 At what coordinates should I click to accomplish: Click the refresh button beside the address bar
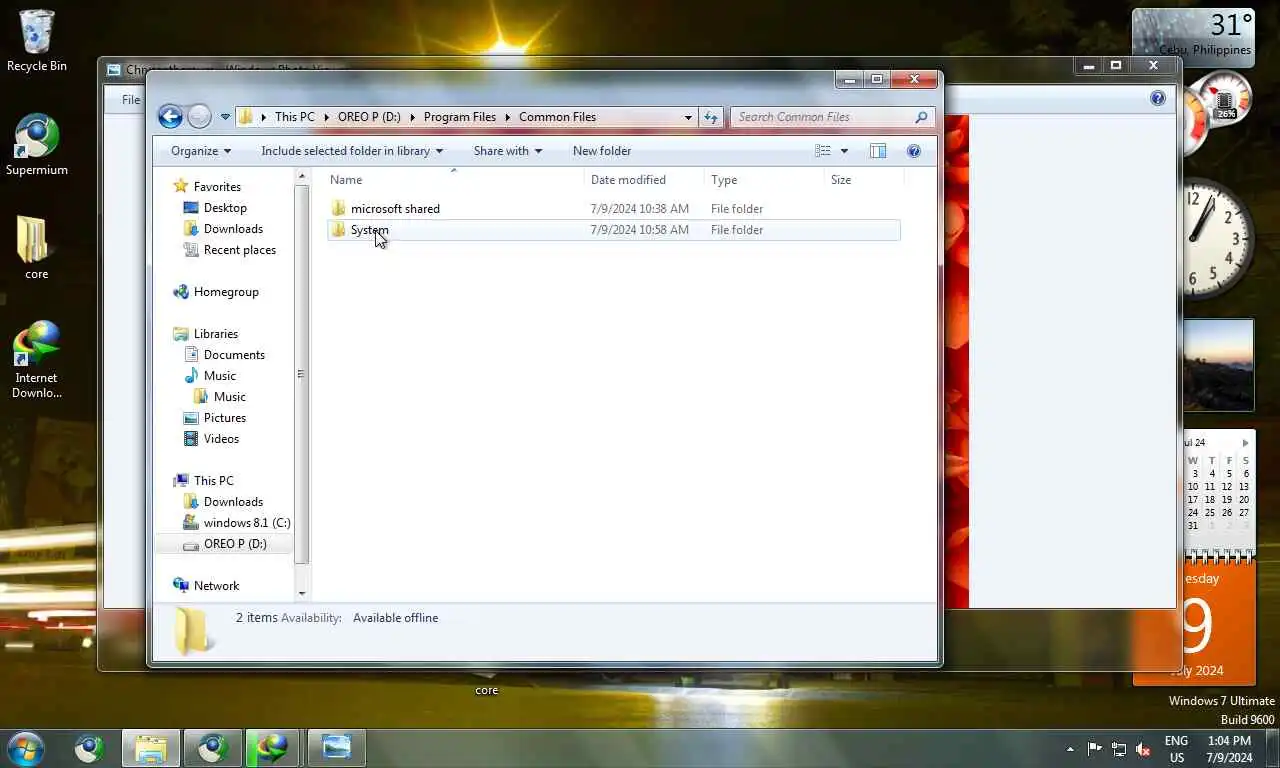click(711, 117)
